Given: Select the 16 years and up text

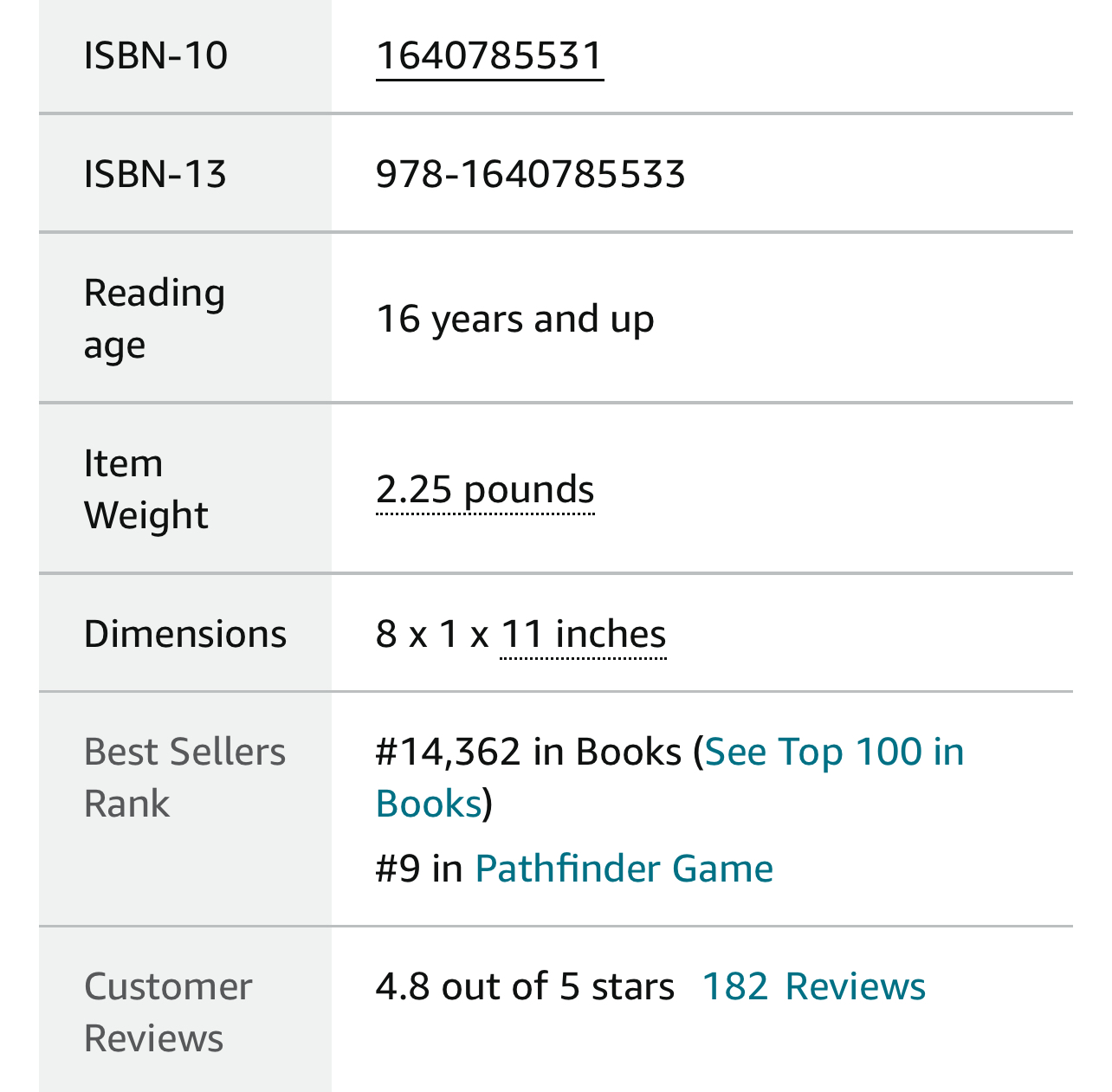Looking at the screenshot, I should (514, 319).
